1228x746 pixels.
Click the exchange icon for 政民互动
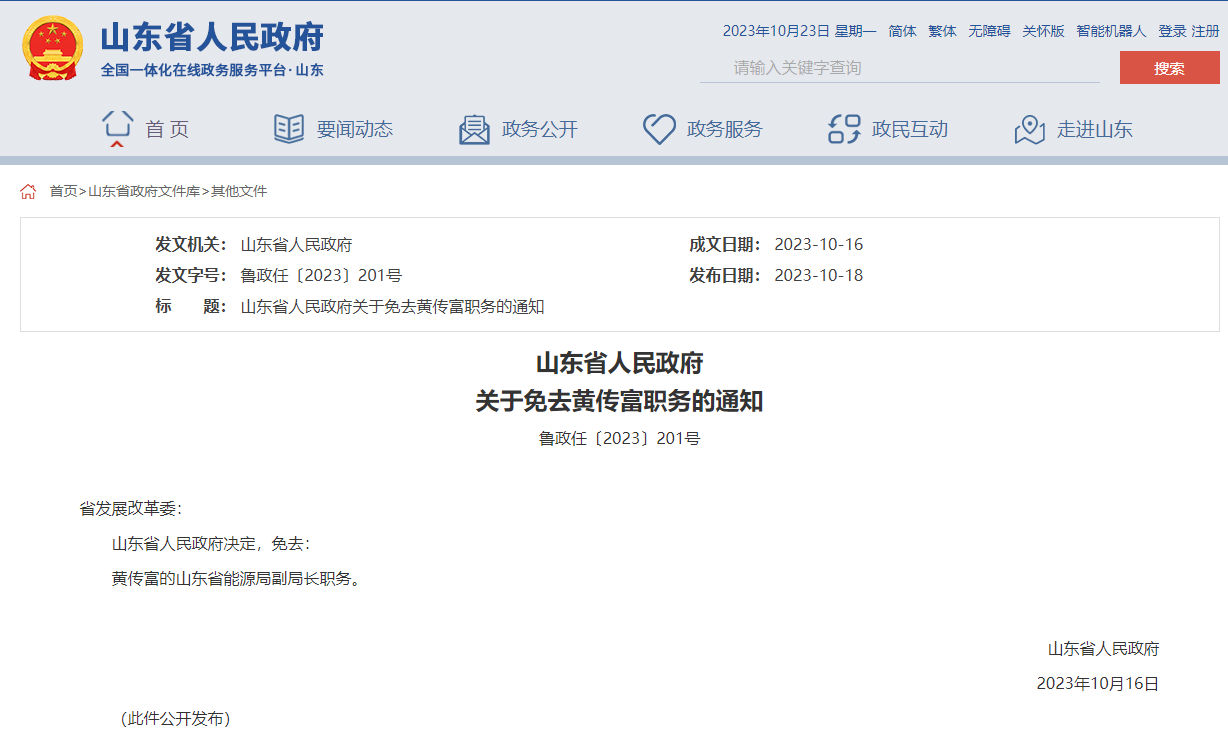pos(844,129)
